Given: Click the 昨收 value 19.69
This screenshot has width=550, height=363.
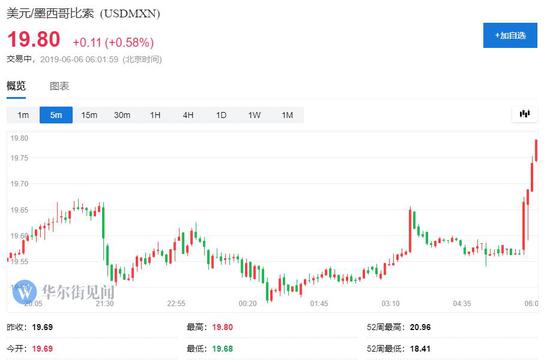Looking at the screenshot, I should [x=42, y=327].
